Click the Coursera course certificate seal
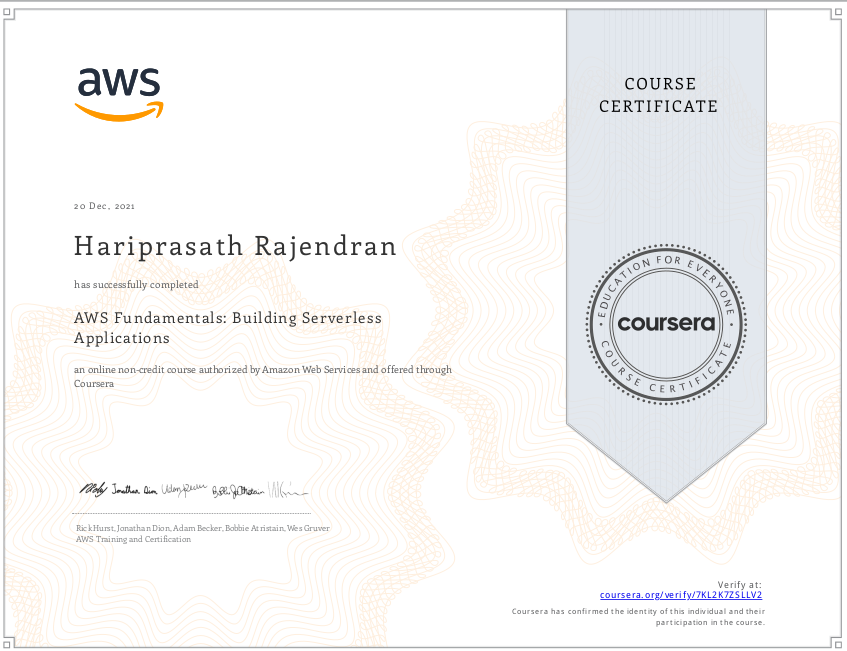 click(x=666, y=324)
